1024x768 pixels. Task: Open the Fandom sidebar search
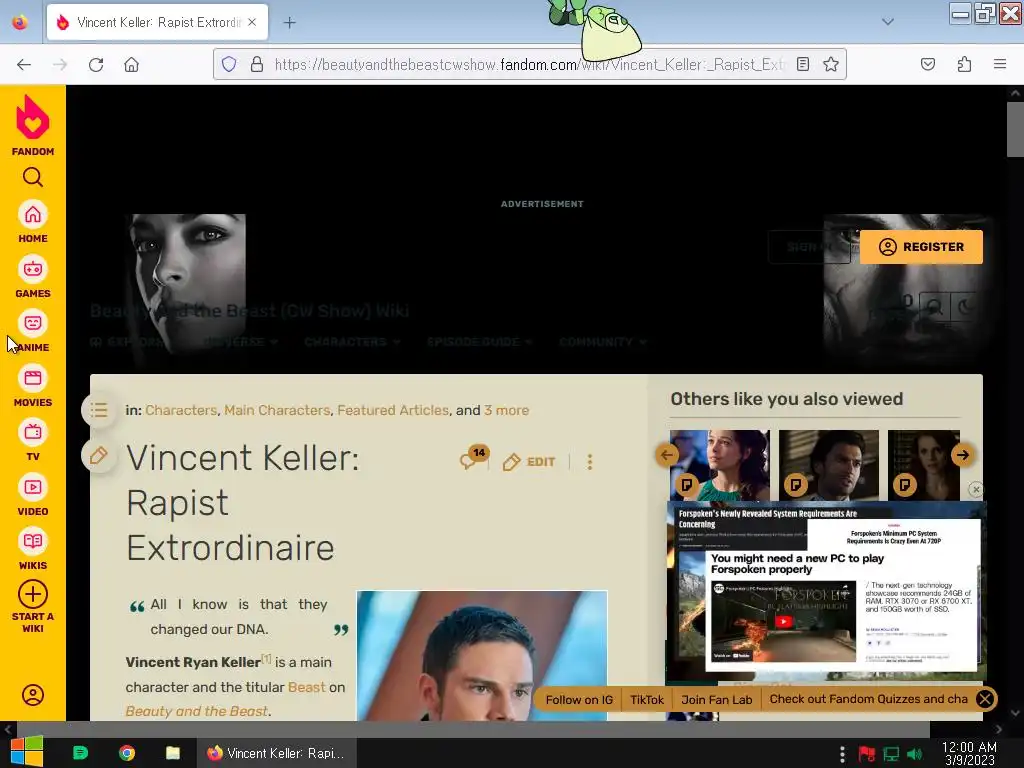point(33,177)
